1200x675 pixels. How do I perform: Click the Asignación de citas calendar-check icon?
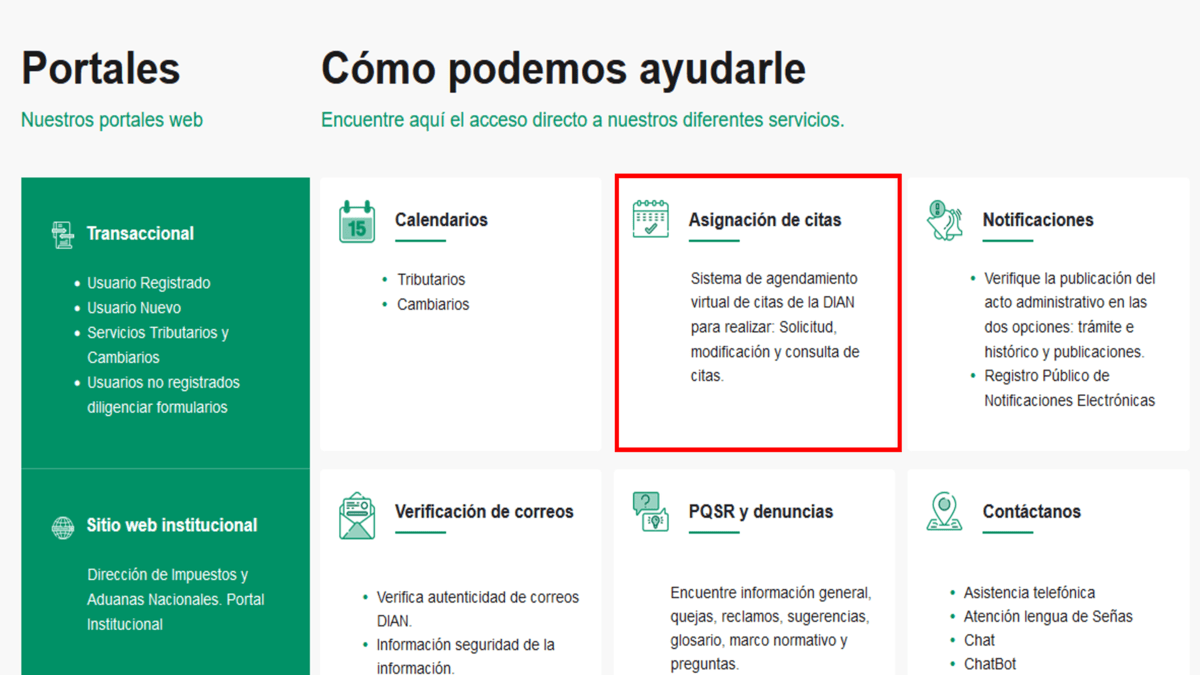point(651,219)
